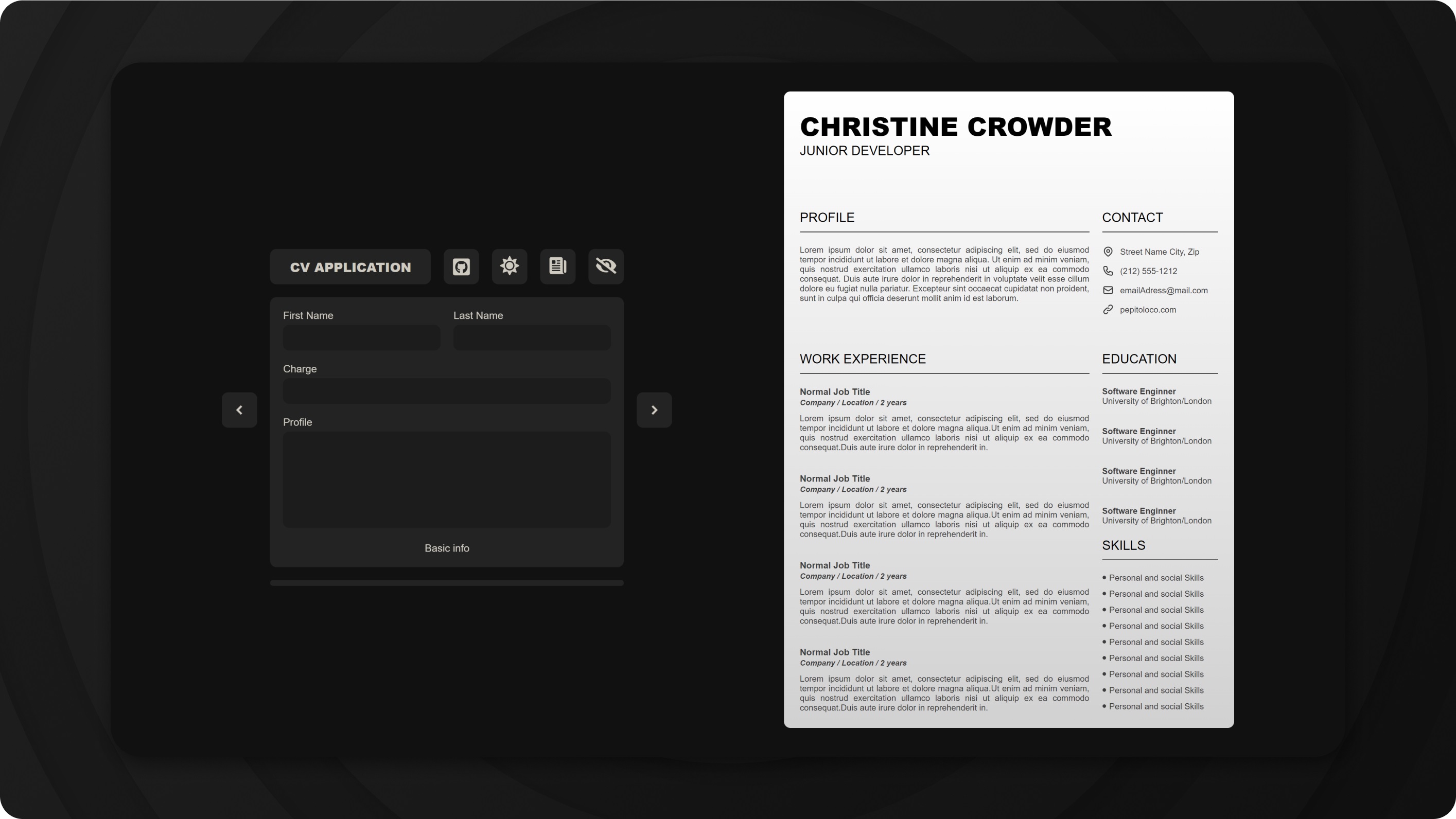Click inside the Charge text field
The image size is (1456, 819).
click(x=446, y=390)
